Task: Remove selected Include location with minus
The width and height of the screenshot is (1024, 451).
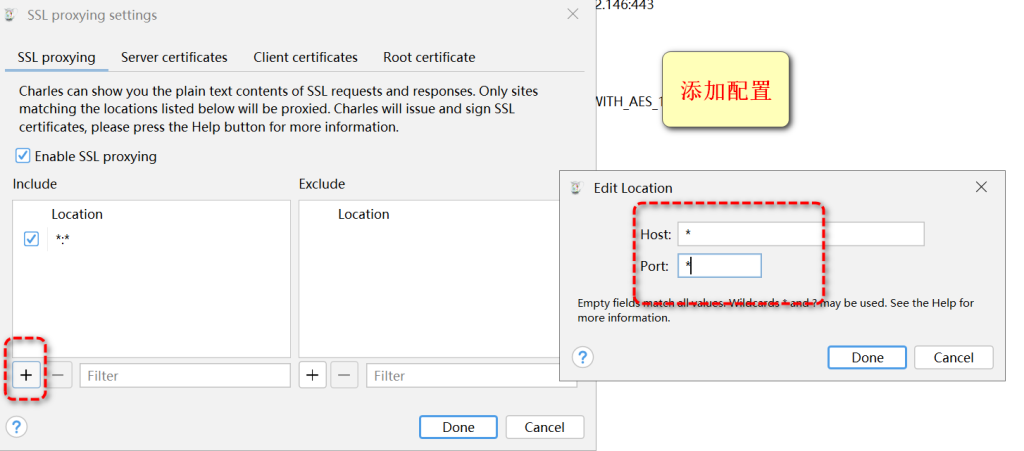Action: 59,375
